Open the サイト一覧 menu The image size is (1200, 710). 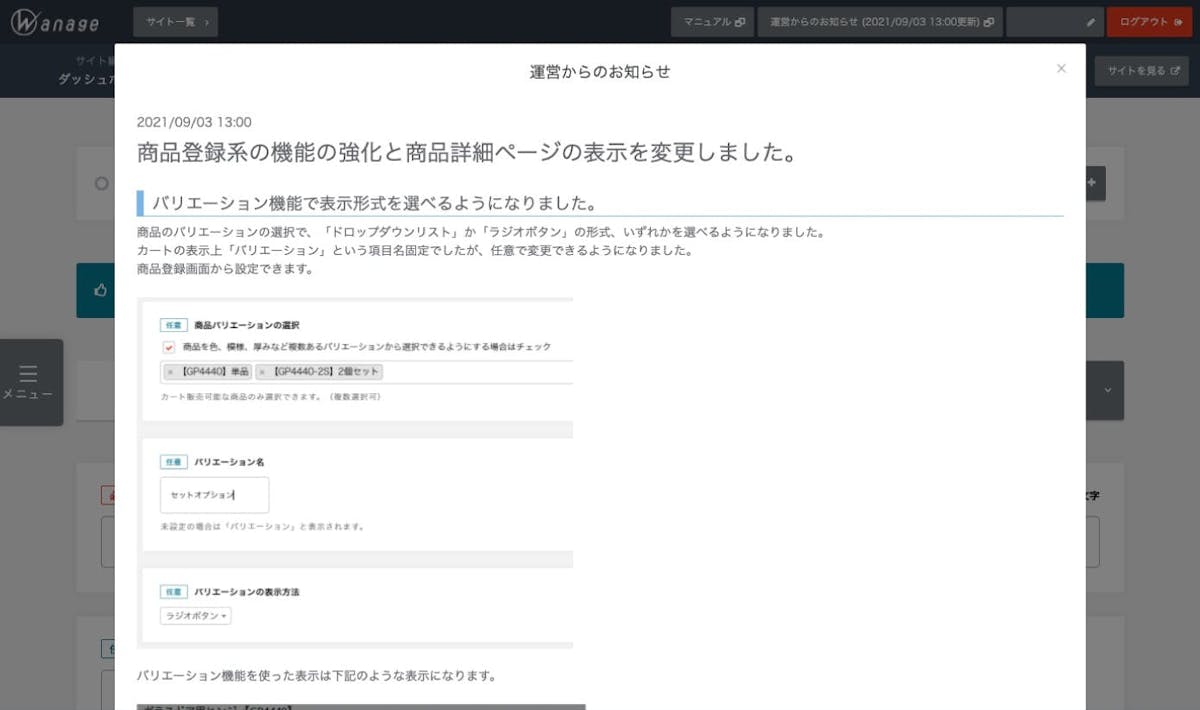click(175, 21)
